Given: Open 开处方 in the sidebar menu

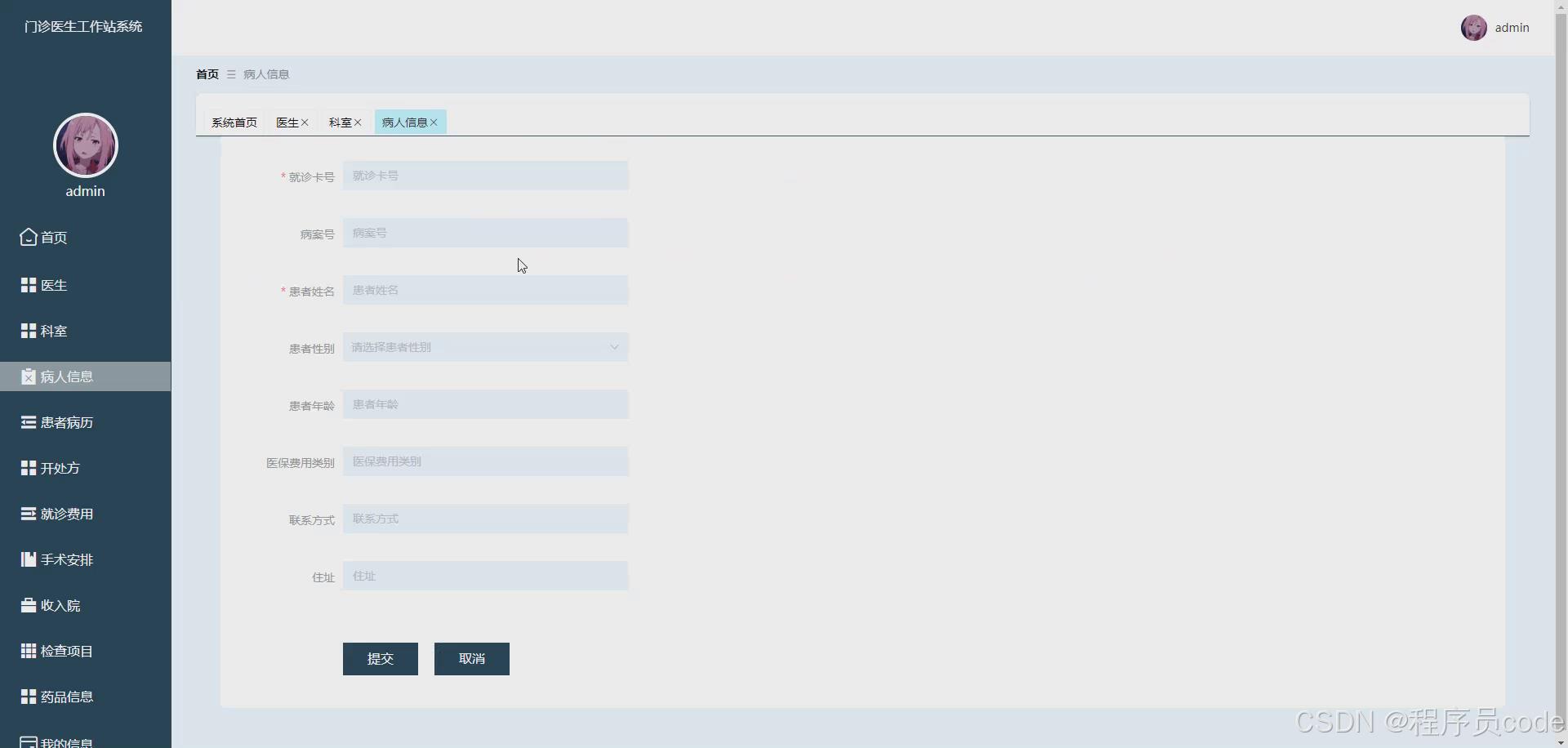Looking at the screenshot, I should coord(86,468).
